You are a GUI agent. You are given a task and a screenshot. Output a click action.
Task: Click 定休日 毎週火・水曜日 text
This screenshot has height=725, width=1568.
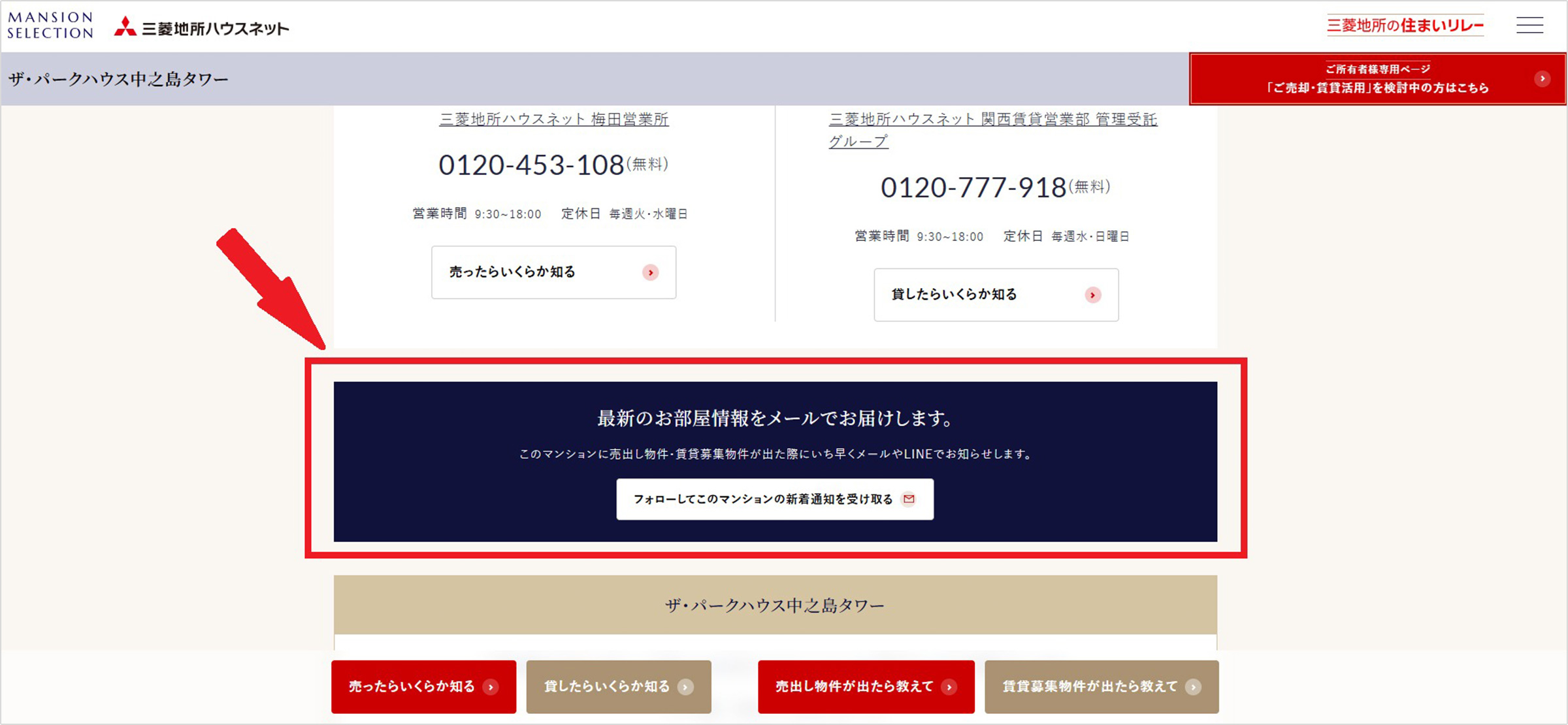tap(624, 214)
